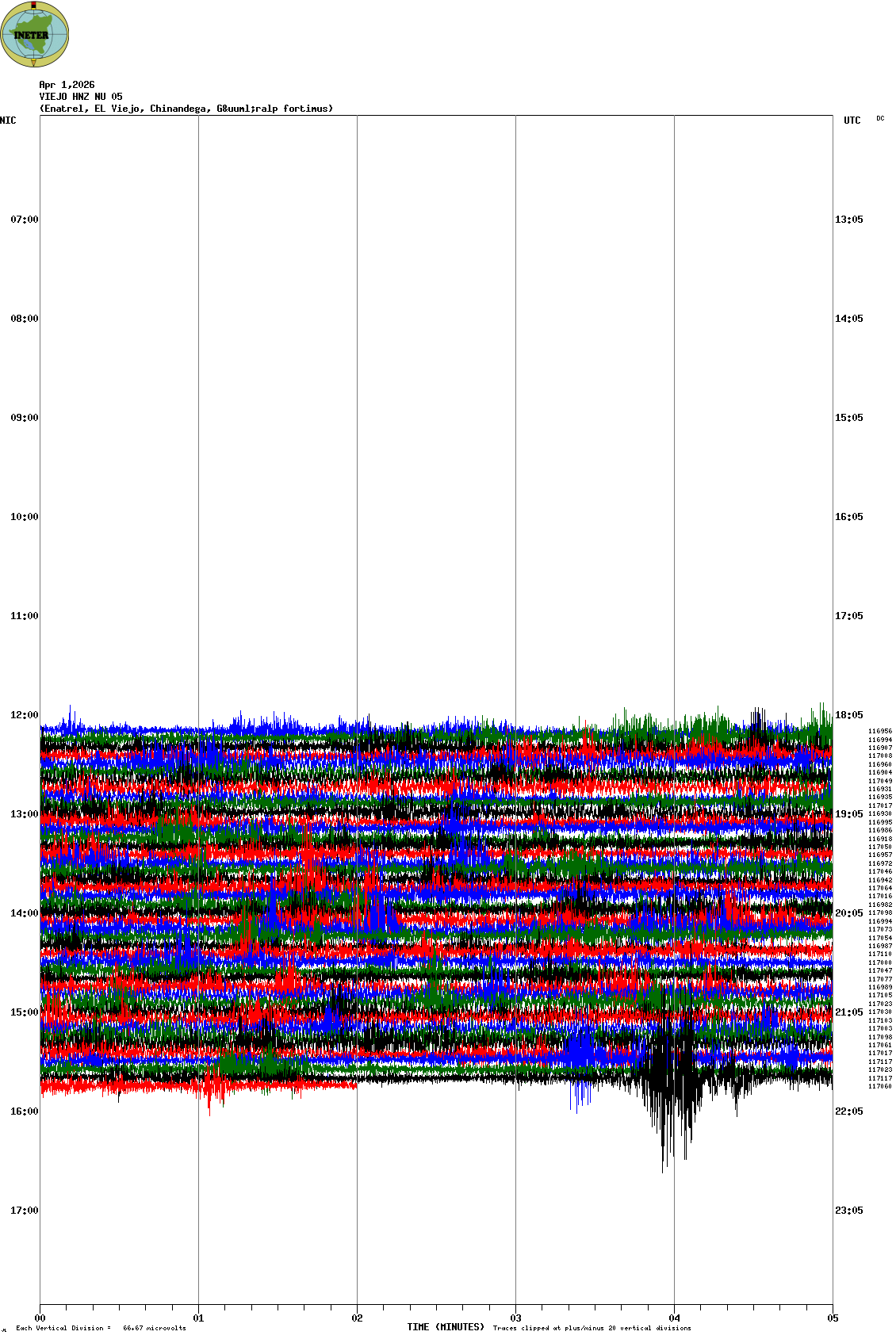Click the Each Vertical Division scale note
The height and width of the screenshot is (1339, 896).
(x=101, y=1328)
